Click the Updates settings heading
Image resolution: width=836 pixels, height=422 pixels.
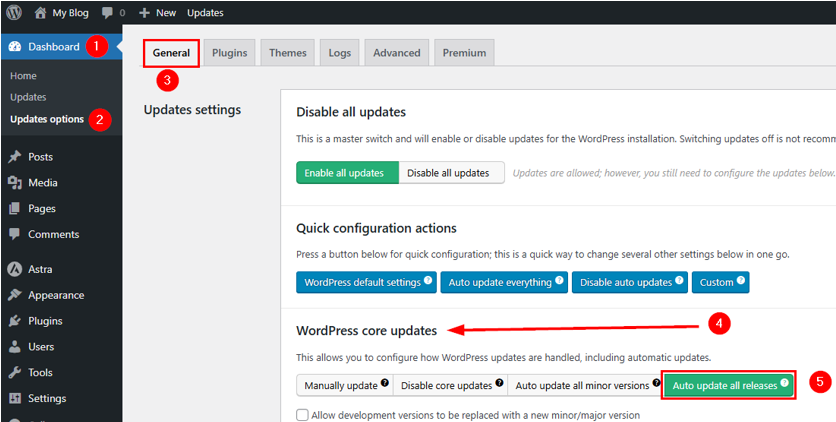coord(192,110)
